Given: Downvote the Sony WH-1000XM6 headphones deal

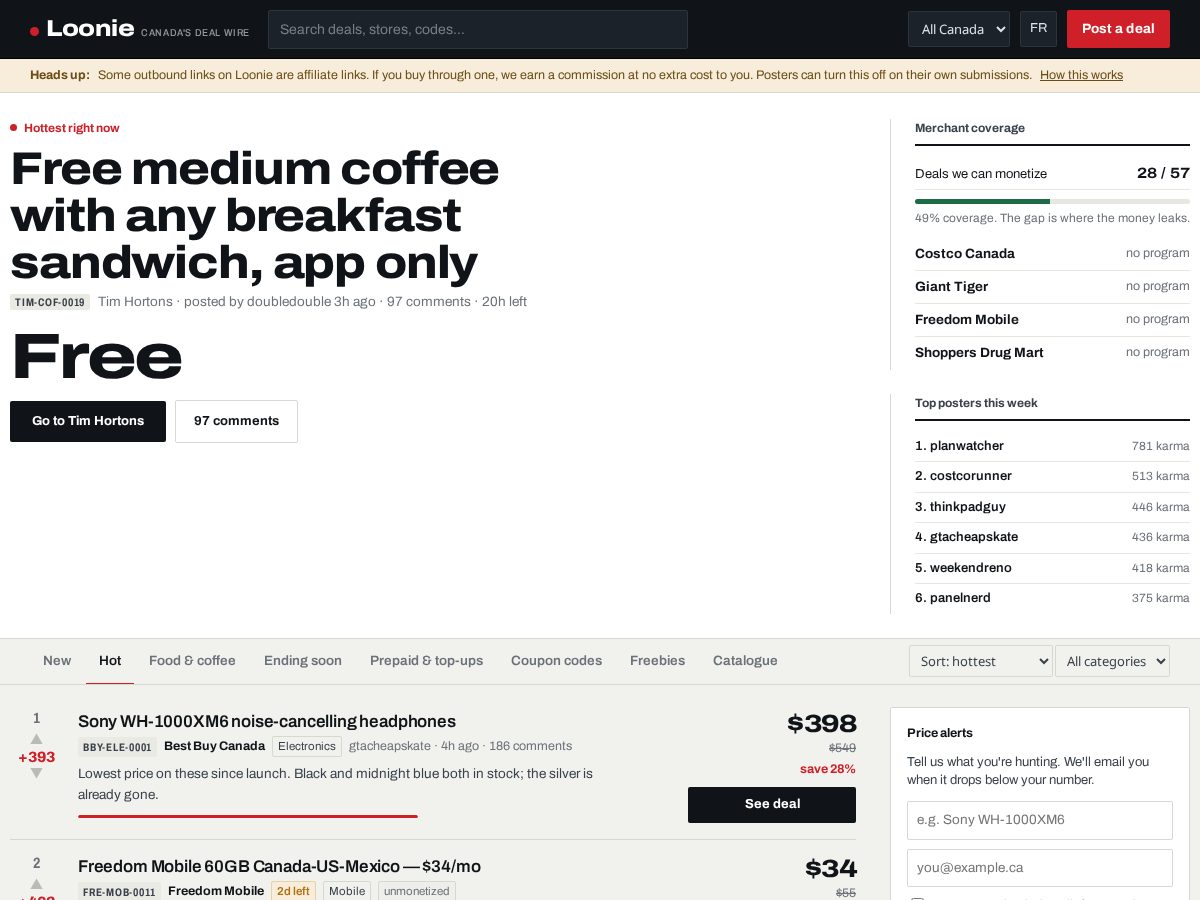Looking at the screenshot, I should tap(37, 773).
